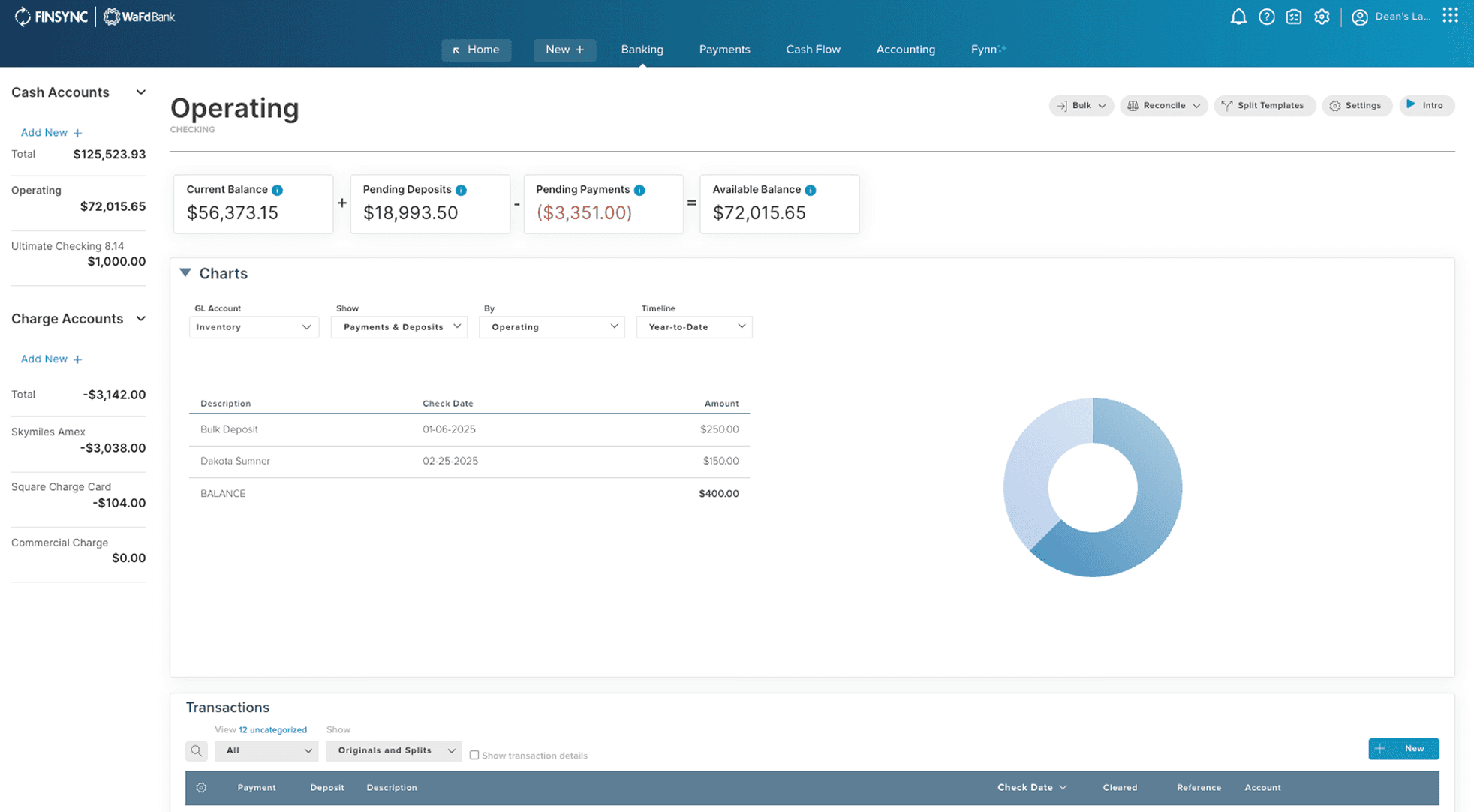This screenshot has width=1474, height=812.
Task: Enable Show transaction details checkbox
Action: (x=474, y=755)
